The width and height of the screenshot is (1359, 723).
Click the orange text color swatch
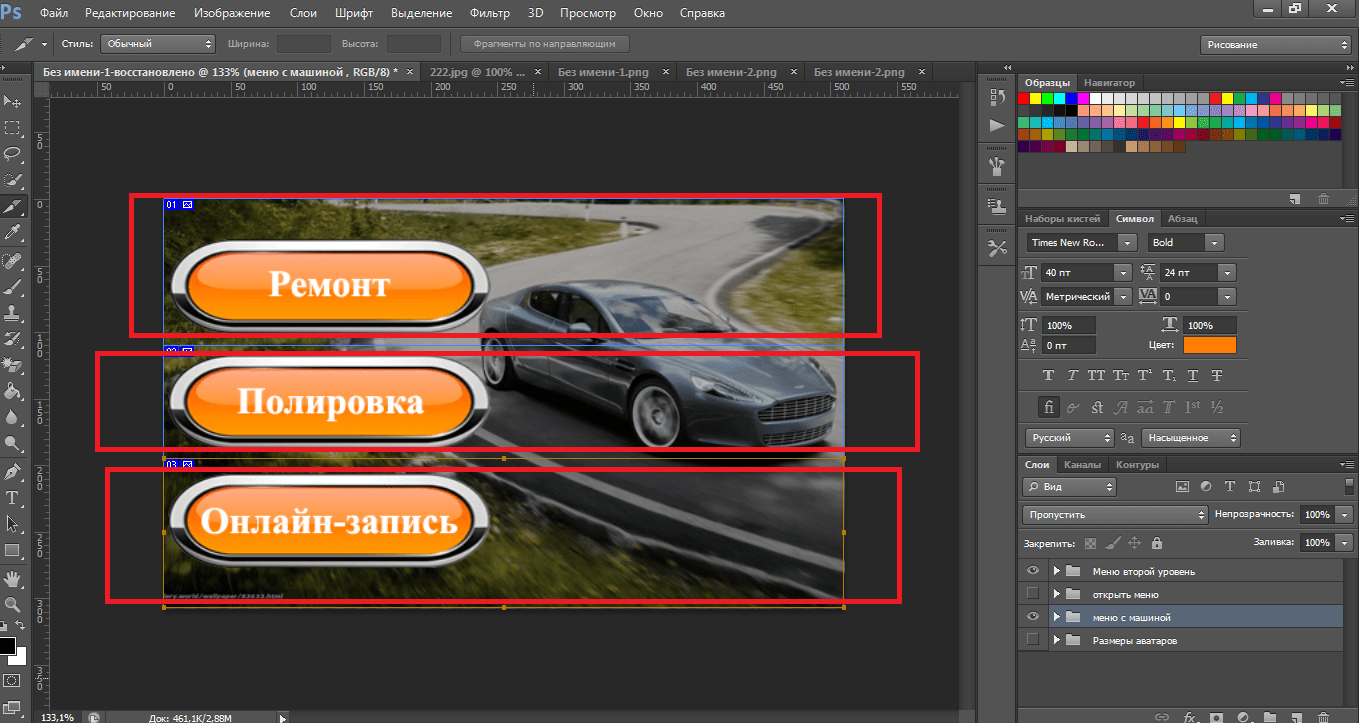pos(1209,345)
